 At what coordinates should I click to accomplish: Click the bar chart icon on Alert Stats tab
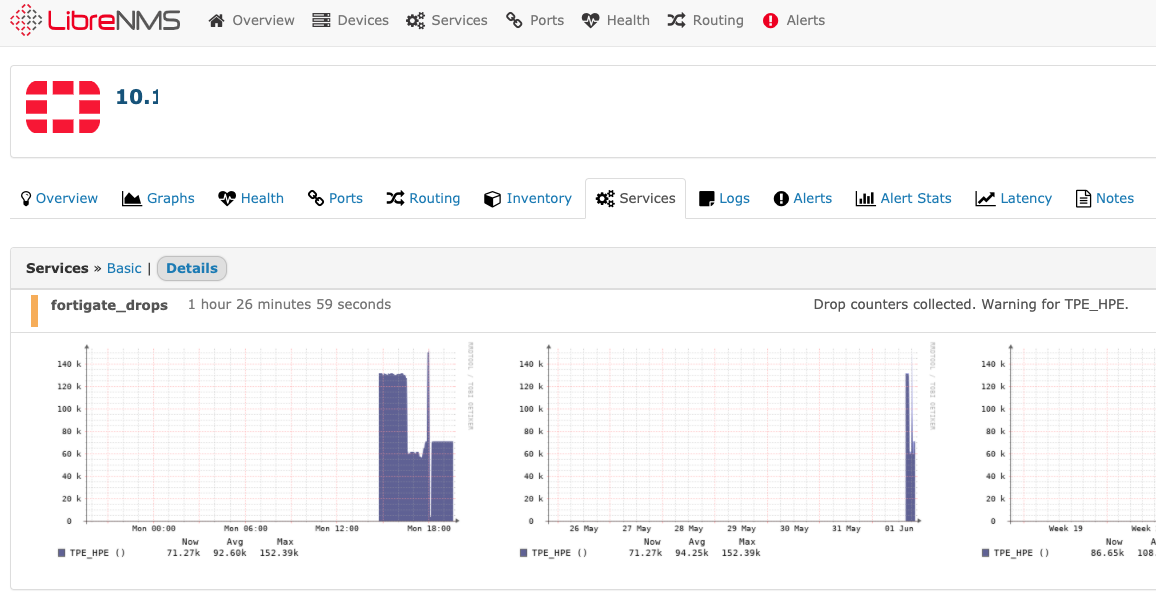[865, 198]
